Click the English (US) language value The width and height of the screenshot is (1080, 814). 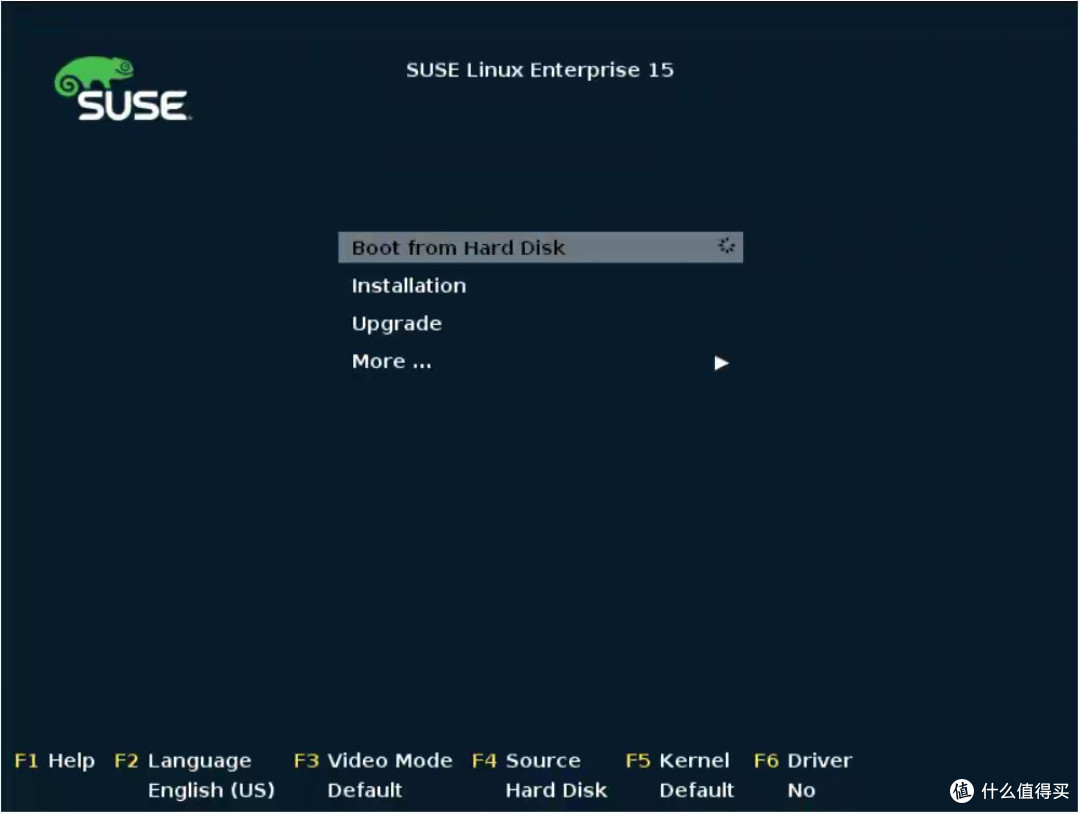click(x=211, y=791)
